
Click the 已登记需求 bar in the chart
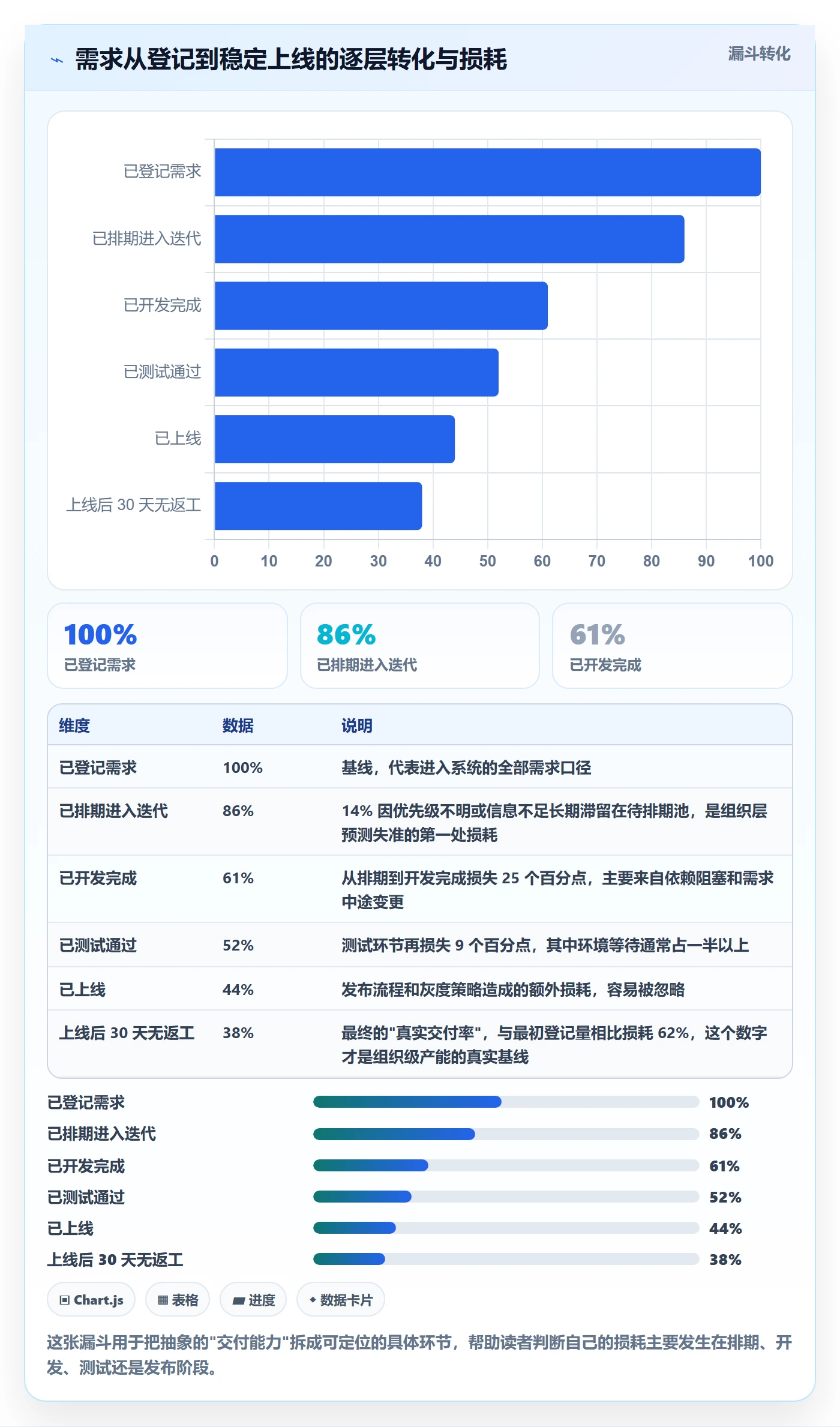tap(488, 172)
